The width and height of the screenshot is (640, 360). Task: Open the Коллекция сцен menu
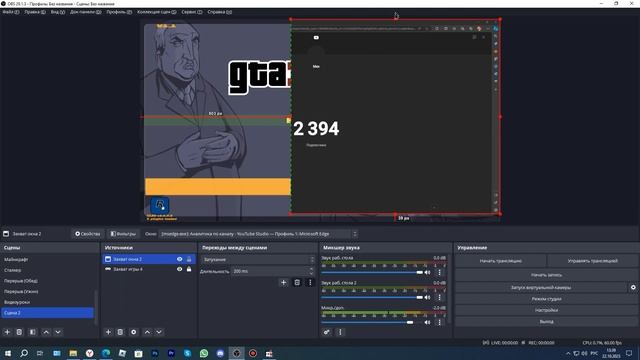coord(156,12)
